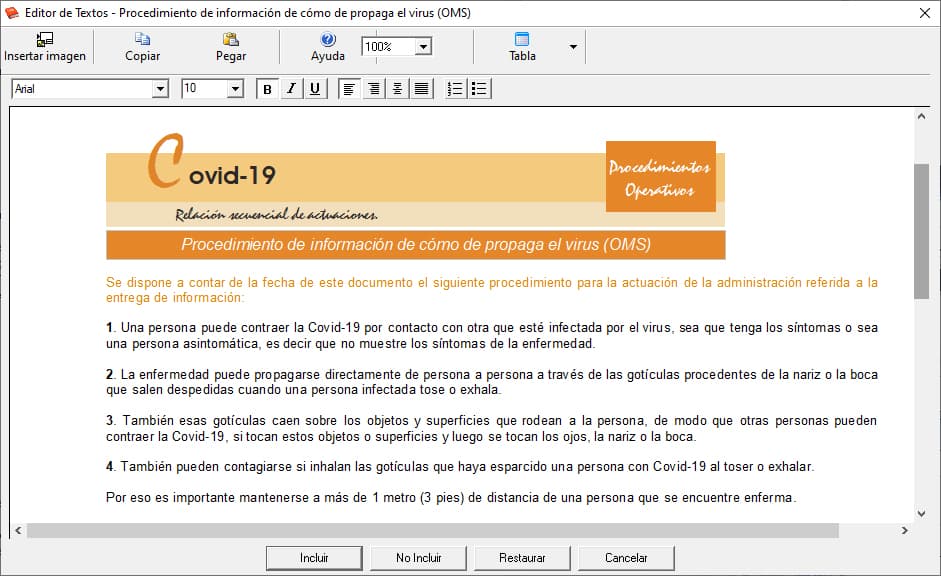Click the font size field showing 10

click(205, 89)
